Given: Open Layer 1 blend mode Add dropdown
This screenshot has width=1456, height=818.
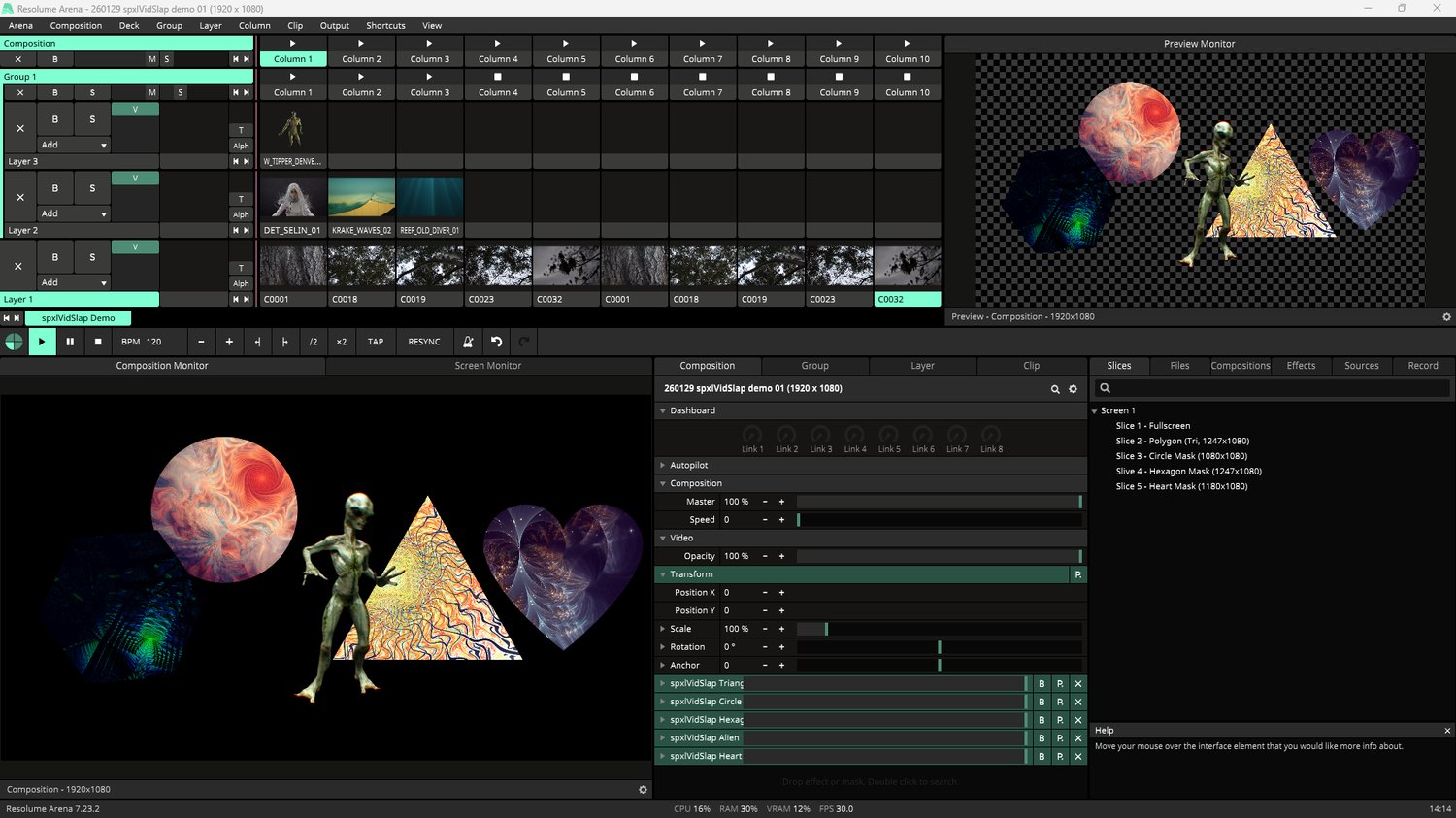Looking at the screenshot, I should click(74, 282).
